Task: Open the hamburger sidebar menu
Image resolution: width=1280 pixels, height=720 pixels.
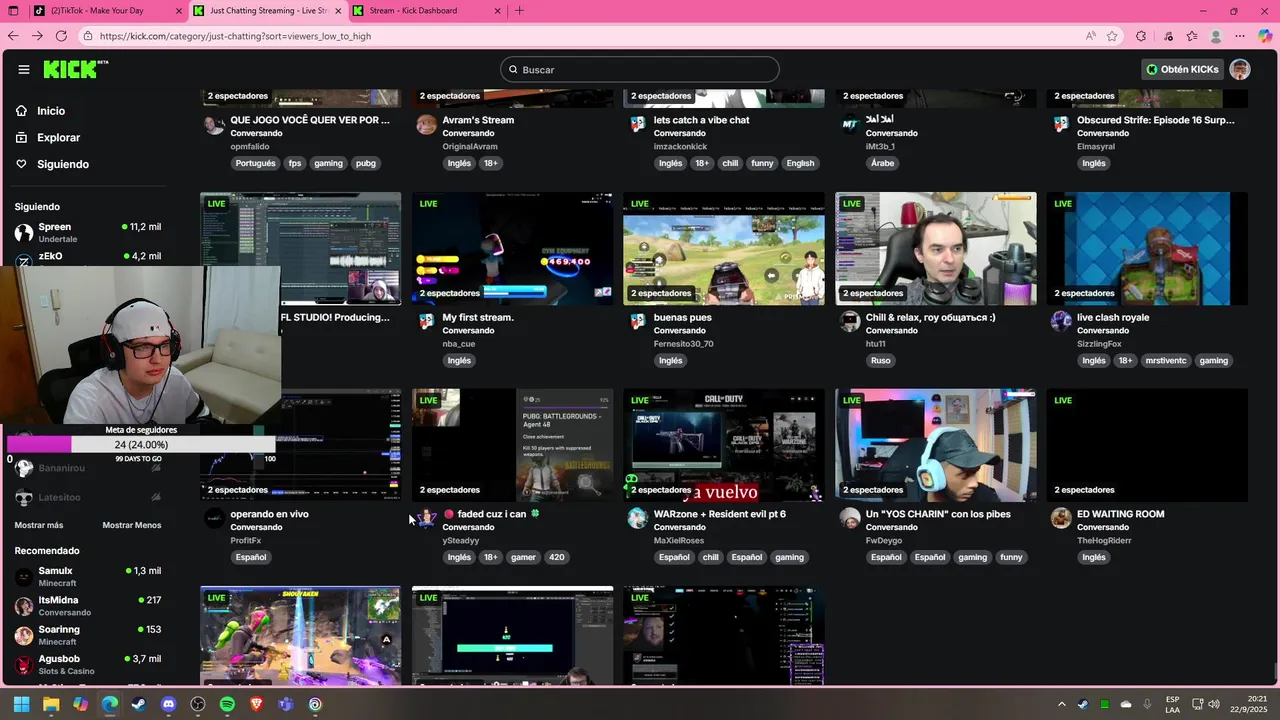Action: 24,69
